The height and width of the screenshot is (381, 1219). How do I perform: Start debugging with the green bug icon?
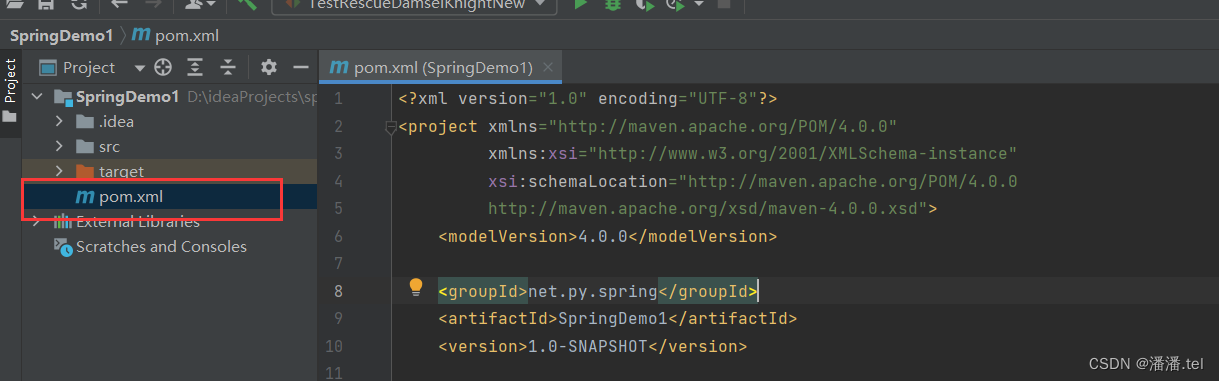[613, 5]
